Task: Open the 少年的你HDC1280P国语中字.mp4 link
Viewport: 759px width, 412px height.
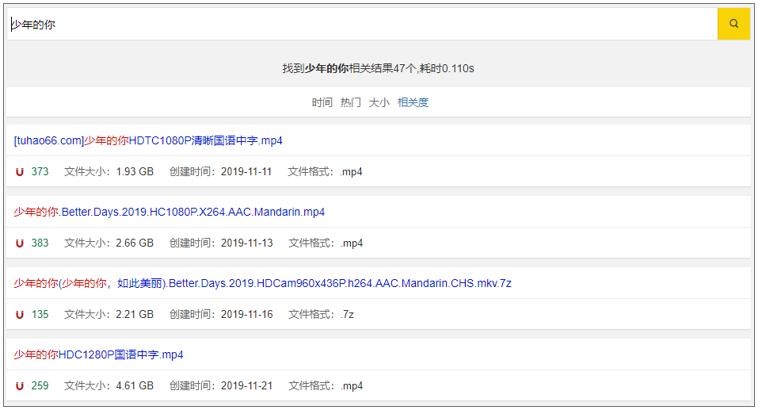Action: point(98,355)
